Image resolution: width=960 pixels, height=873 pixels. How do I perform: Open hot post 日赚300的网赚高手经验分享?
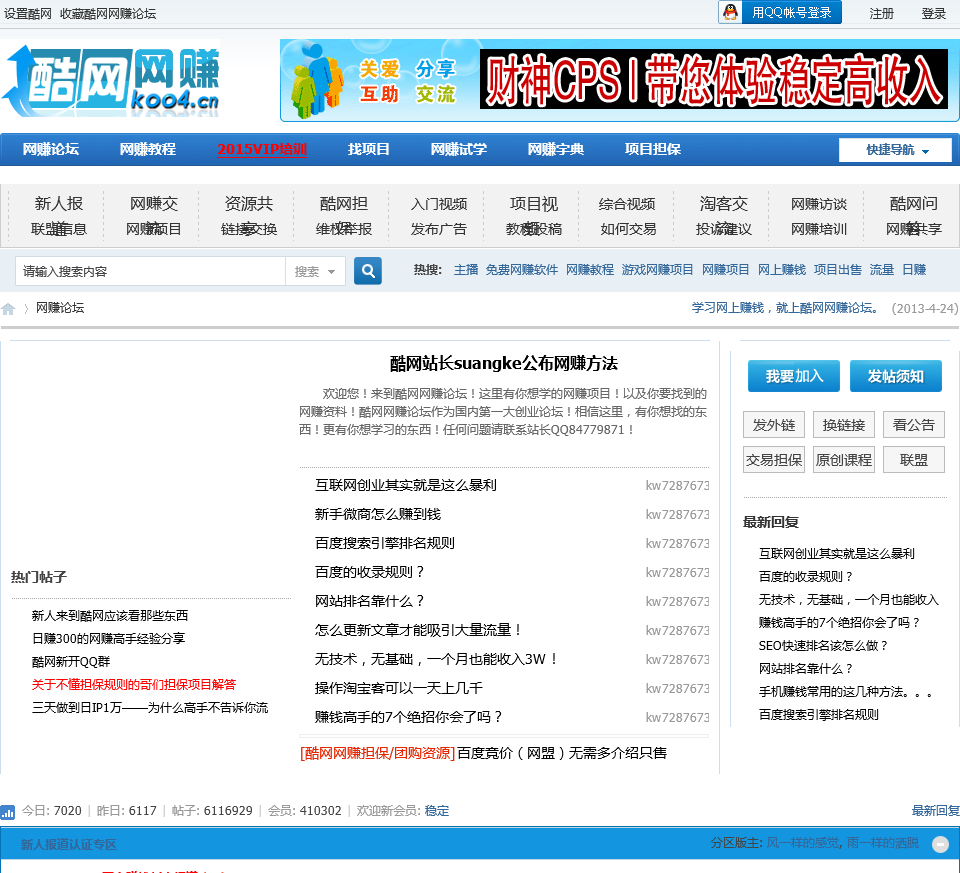(108, 639)
